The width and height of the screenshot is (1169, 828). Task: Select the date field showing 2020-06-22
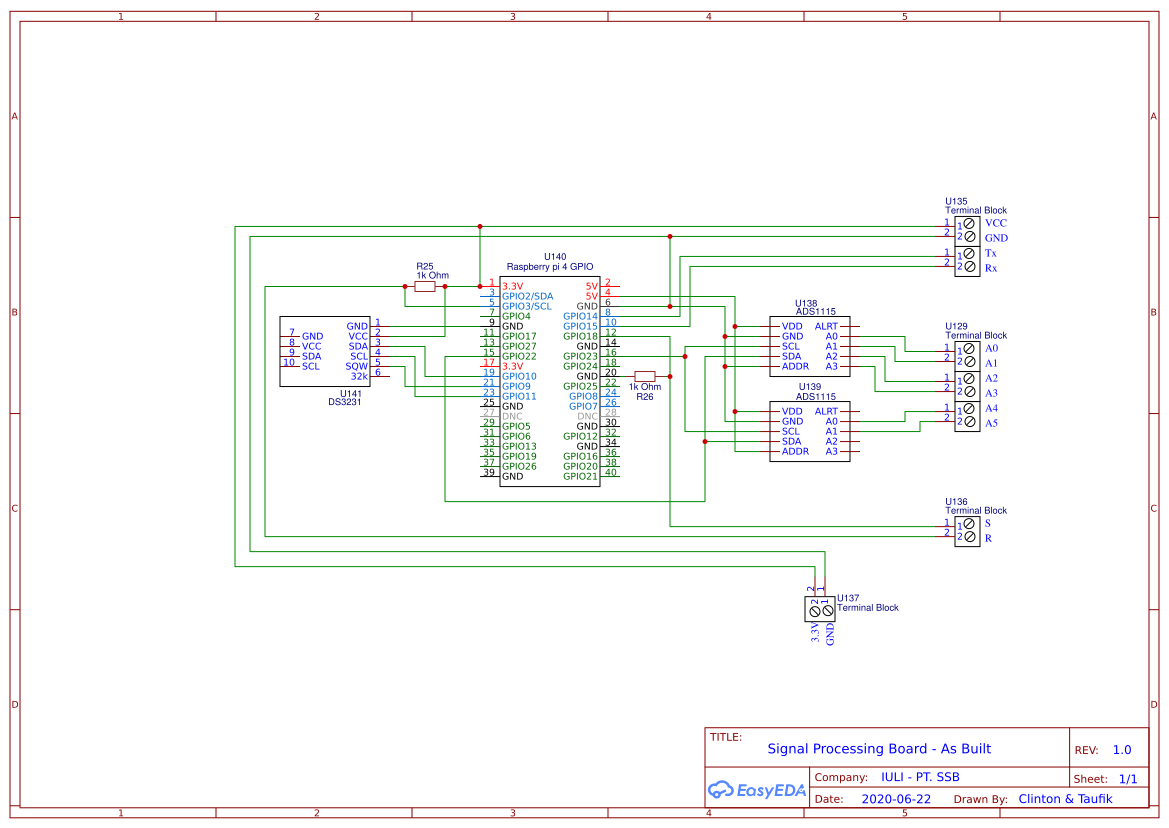coord(897,798)
